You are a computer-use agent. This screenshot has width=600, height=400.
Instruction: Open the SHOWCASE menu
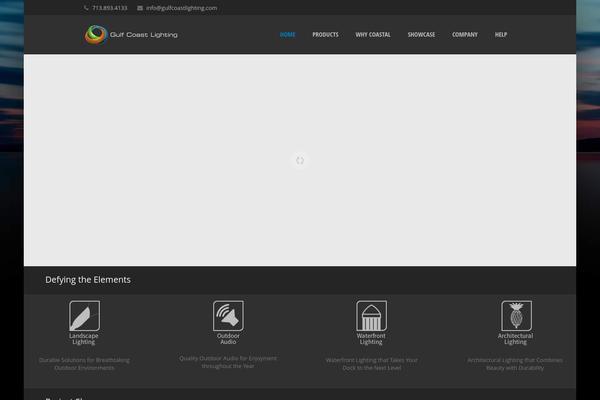[421, 34]
